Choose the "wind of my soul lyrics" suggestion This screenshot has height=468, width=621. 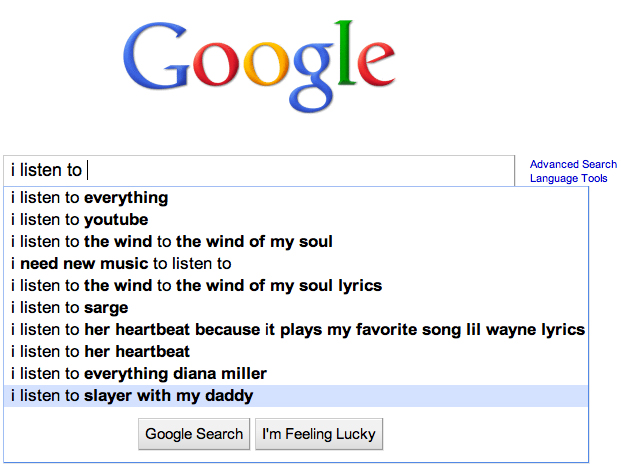[x=196, y=285]
